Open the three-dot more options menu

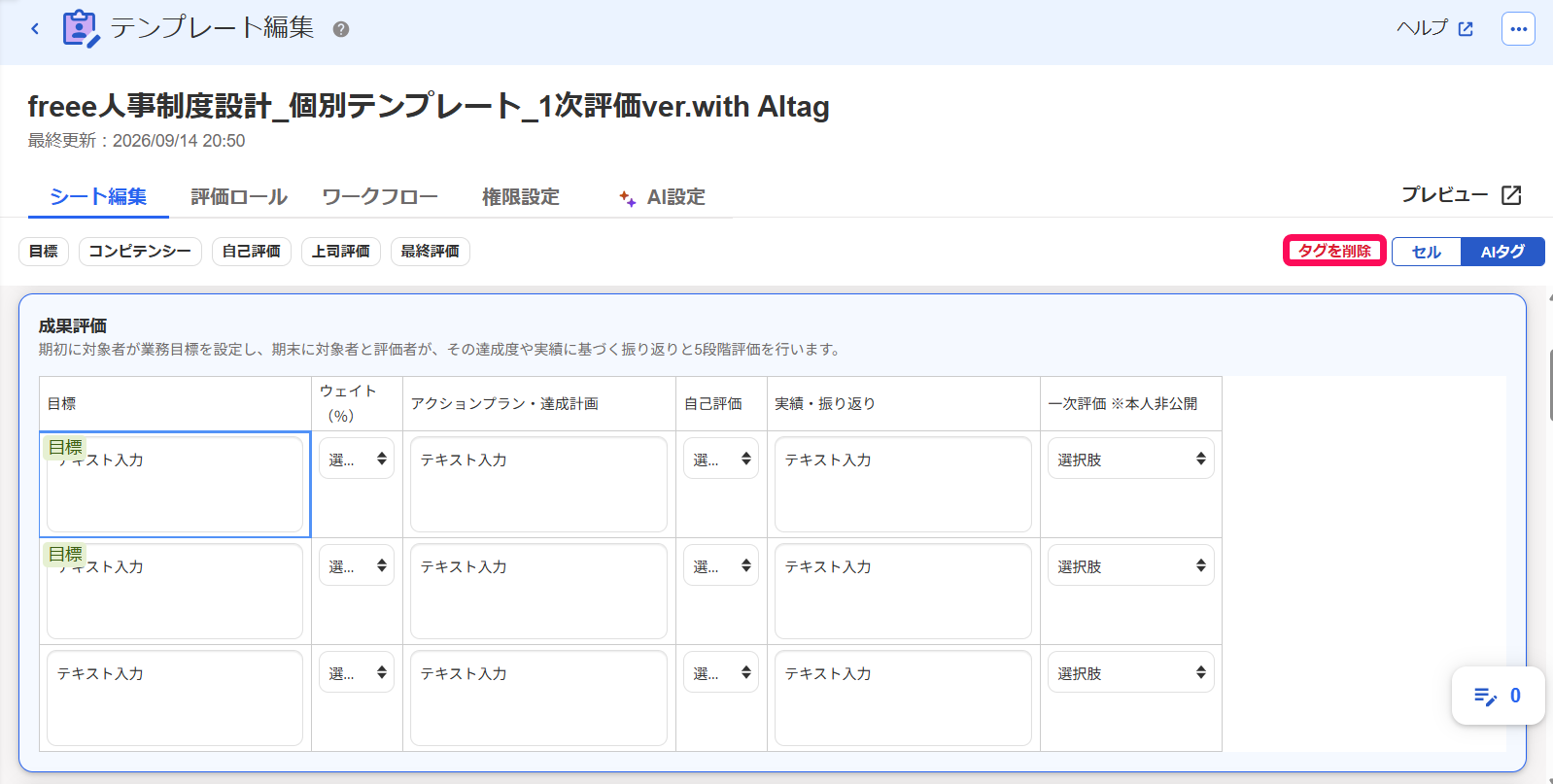pyautogui.click(x=1518, y=29)
